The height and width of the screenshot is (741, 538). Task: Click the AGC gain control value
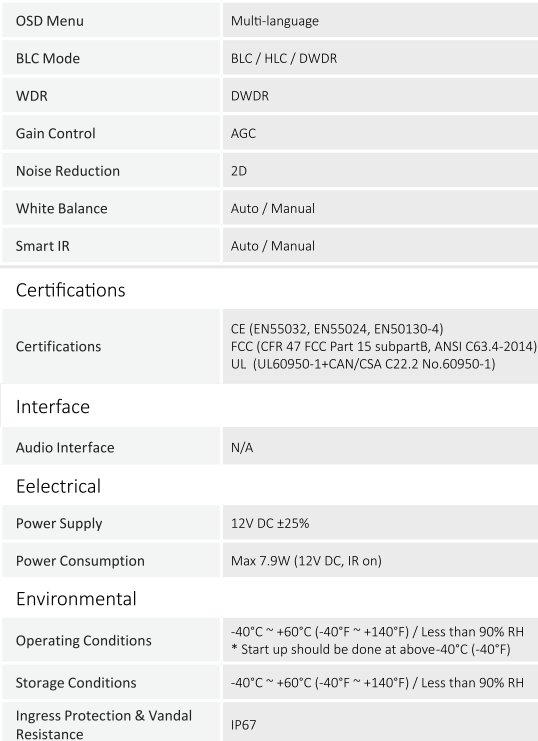[243, 133]
